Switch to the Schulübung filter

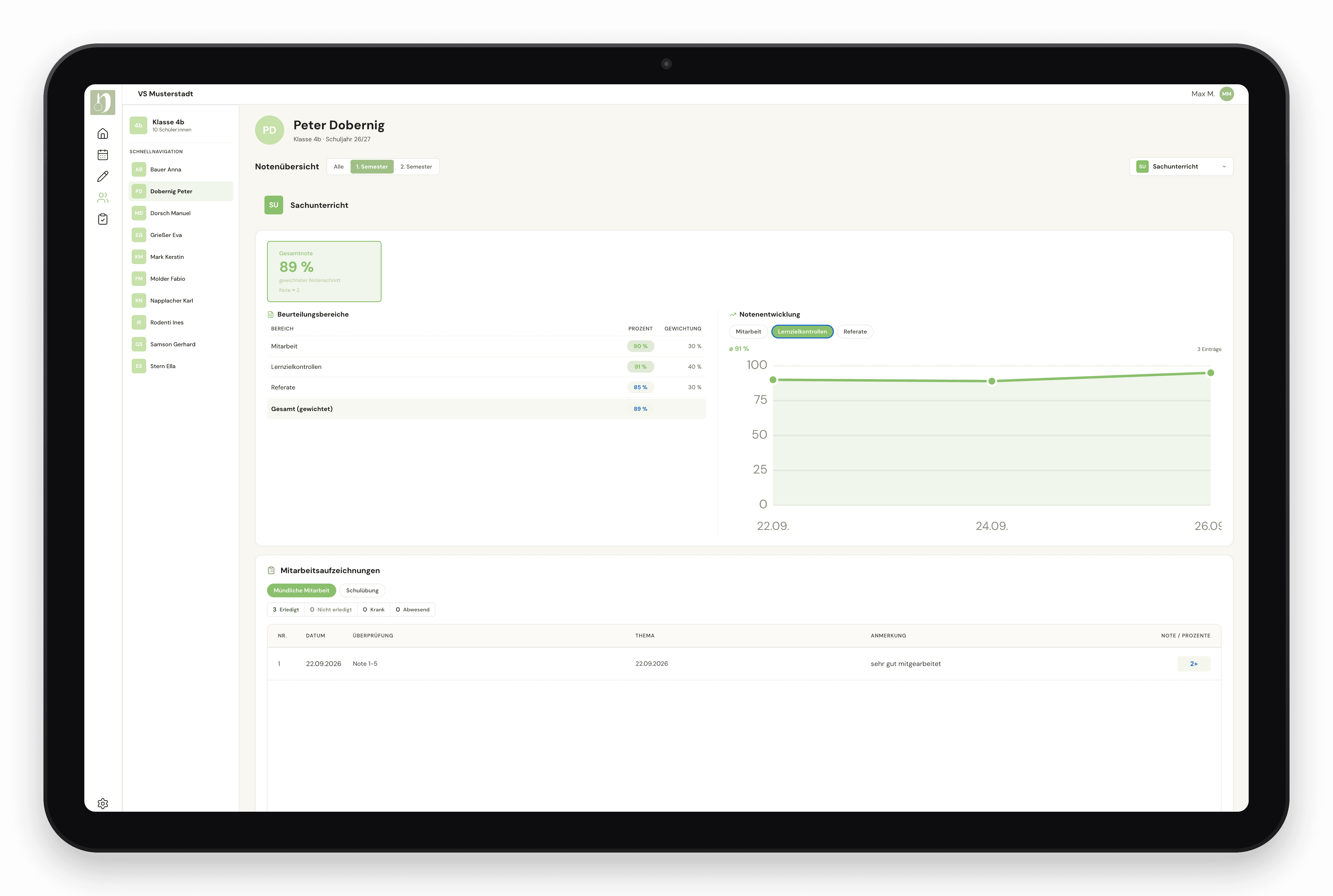(x=363, y=590)
